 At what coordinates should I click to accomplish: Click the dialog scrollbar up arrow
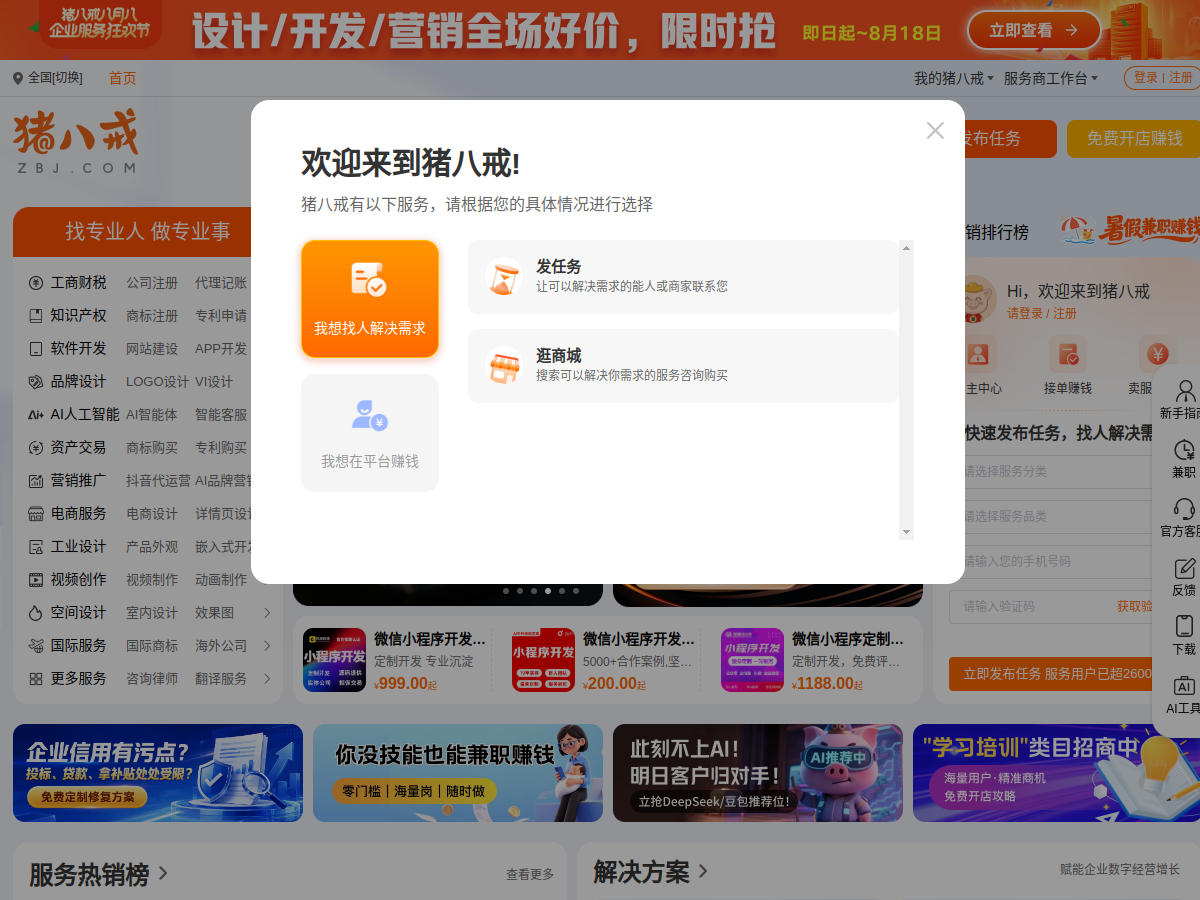906,247
